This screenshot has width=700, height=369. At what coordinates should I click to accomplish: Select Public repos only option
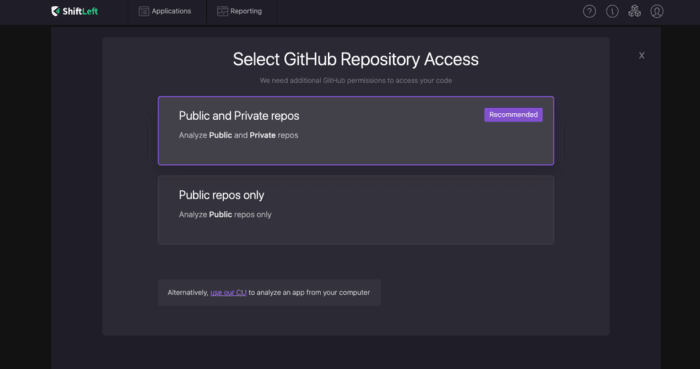(x=356, y=210)
